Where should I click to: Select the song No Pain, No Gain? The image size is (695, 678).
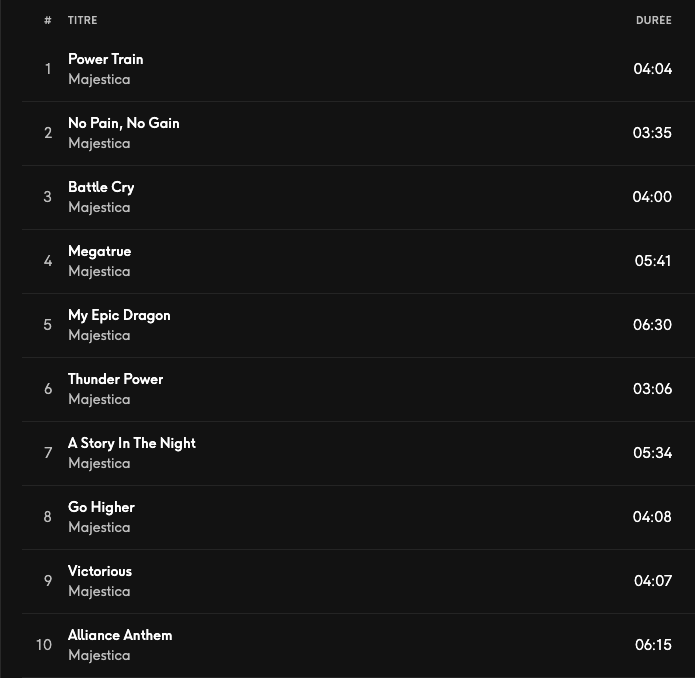(x=123, y=123)
